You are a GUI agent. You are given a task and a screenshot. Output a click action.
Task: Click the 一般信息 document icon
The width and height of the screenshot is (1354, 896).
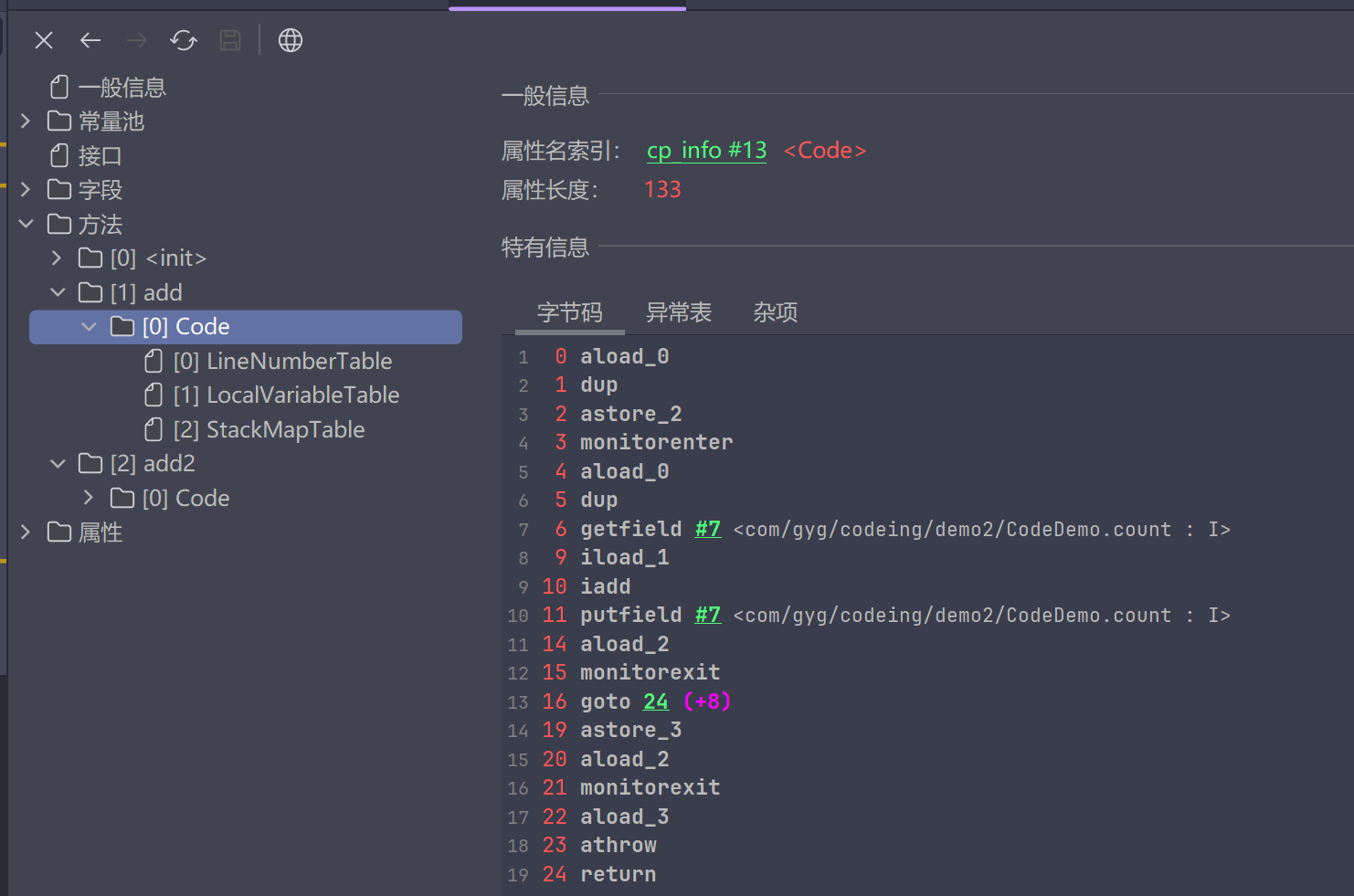(58, 87)
